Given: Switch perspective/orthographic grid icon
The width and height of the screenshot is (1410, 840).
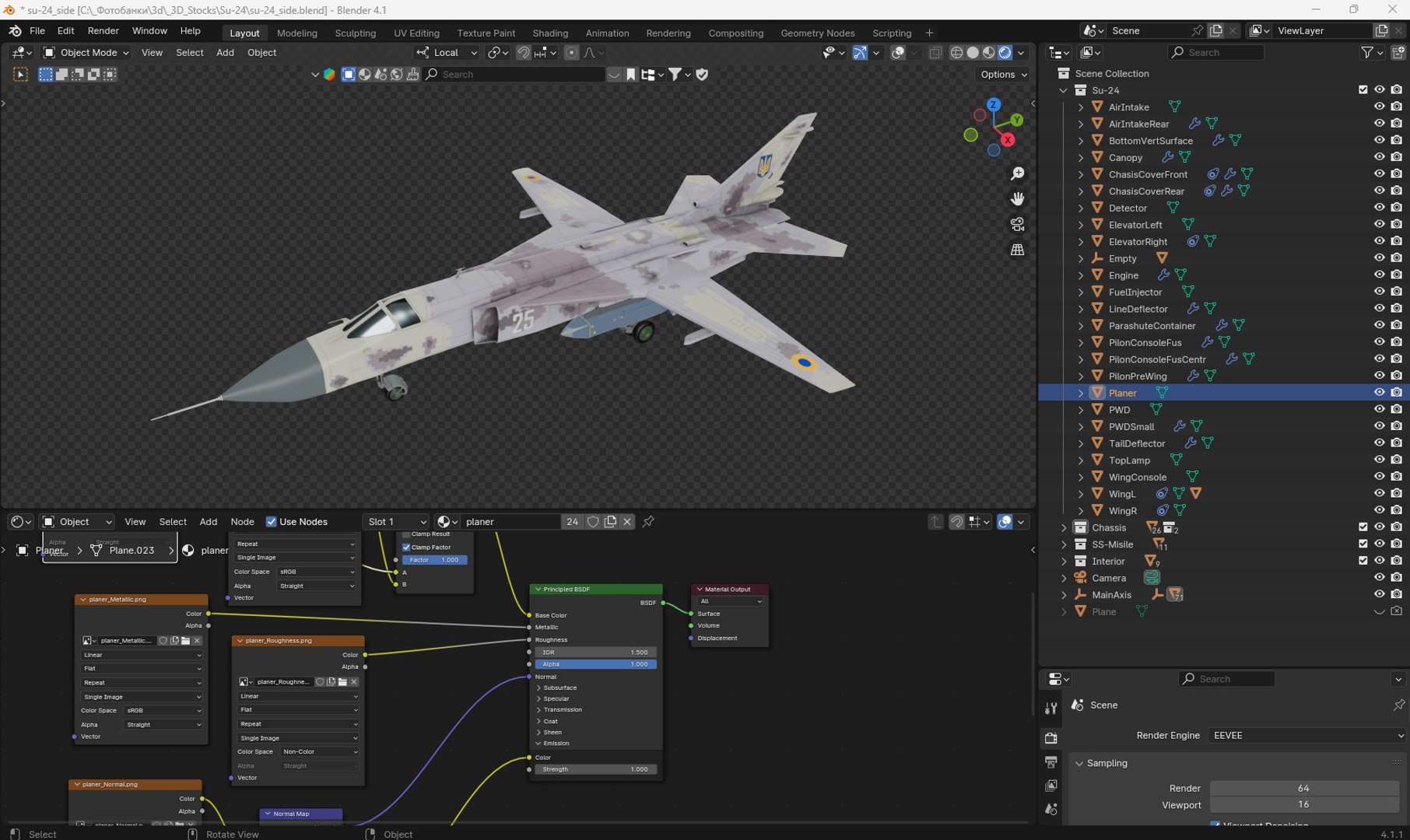Looking at the screenshot, I should [x=1017, y=250].
